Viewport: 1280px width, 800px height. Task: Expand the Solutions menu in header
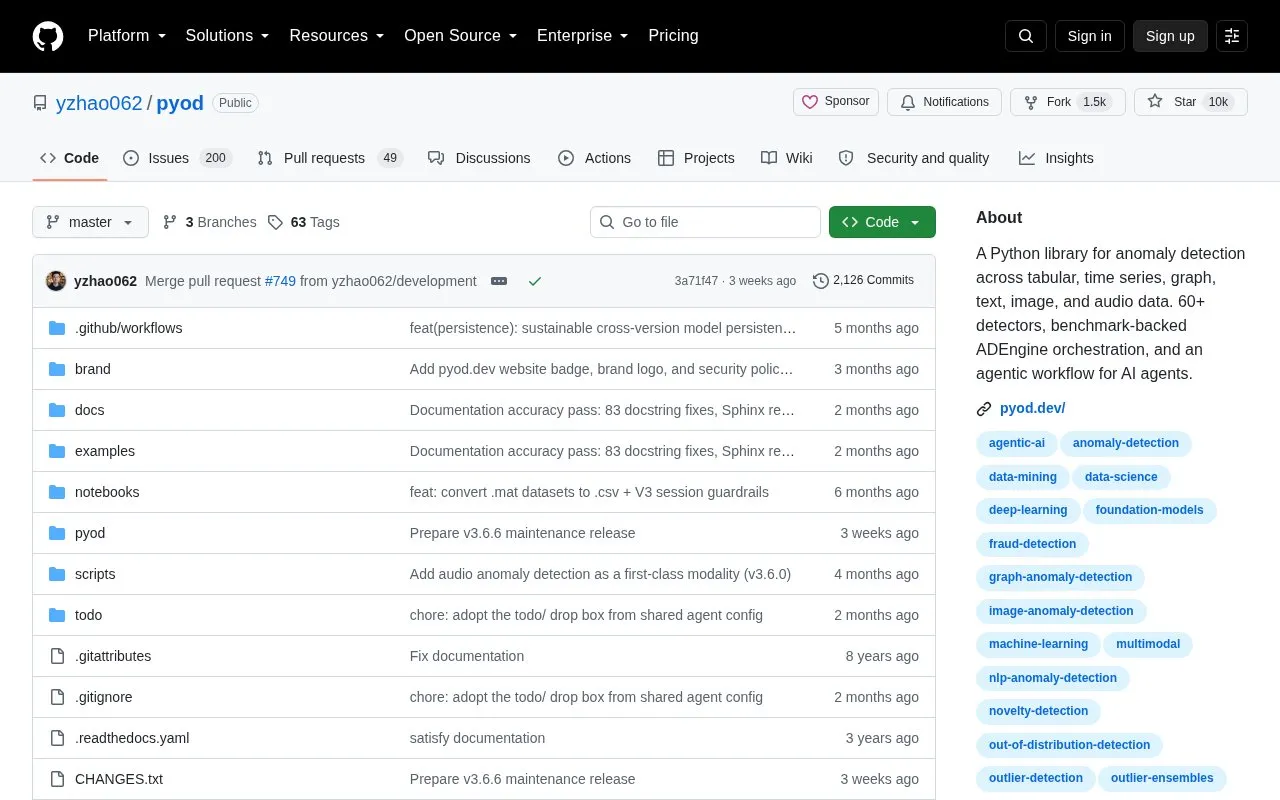pos(227,36)
